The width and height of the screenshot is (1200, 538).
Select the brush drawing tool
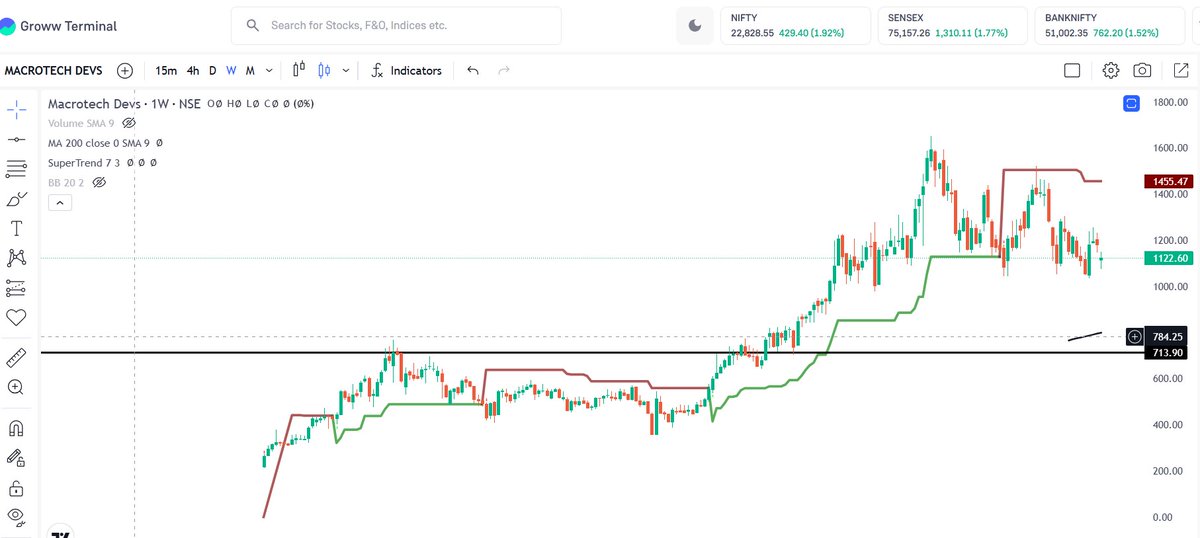click(16, 199)
